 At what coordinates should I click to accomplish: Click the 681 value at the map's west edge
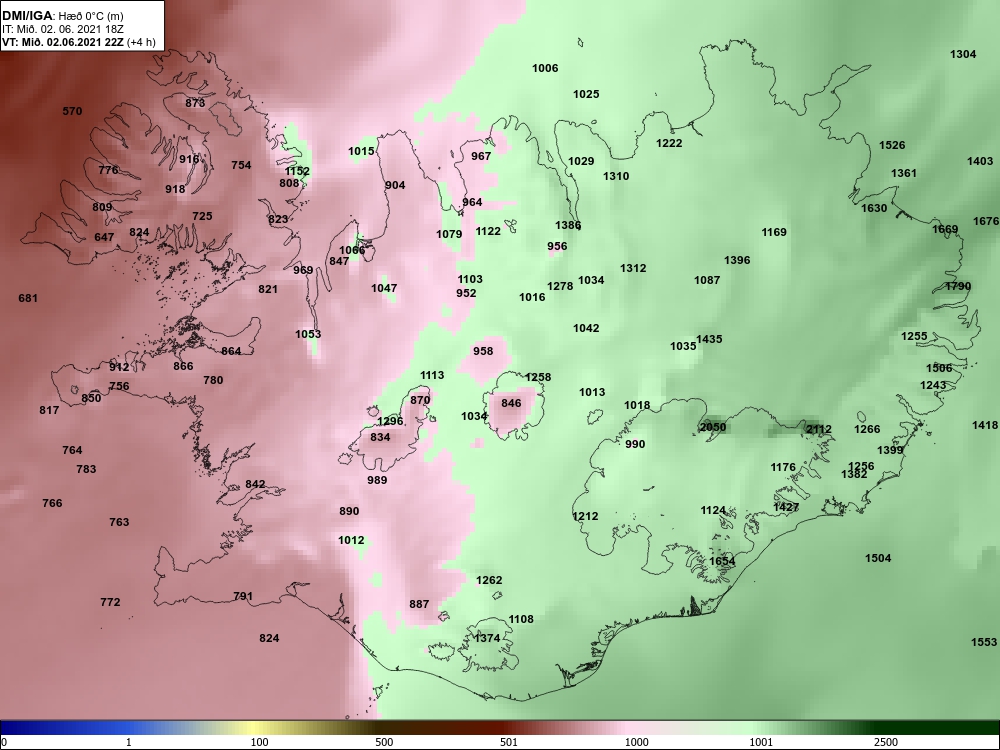coord(28,298)
